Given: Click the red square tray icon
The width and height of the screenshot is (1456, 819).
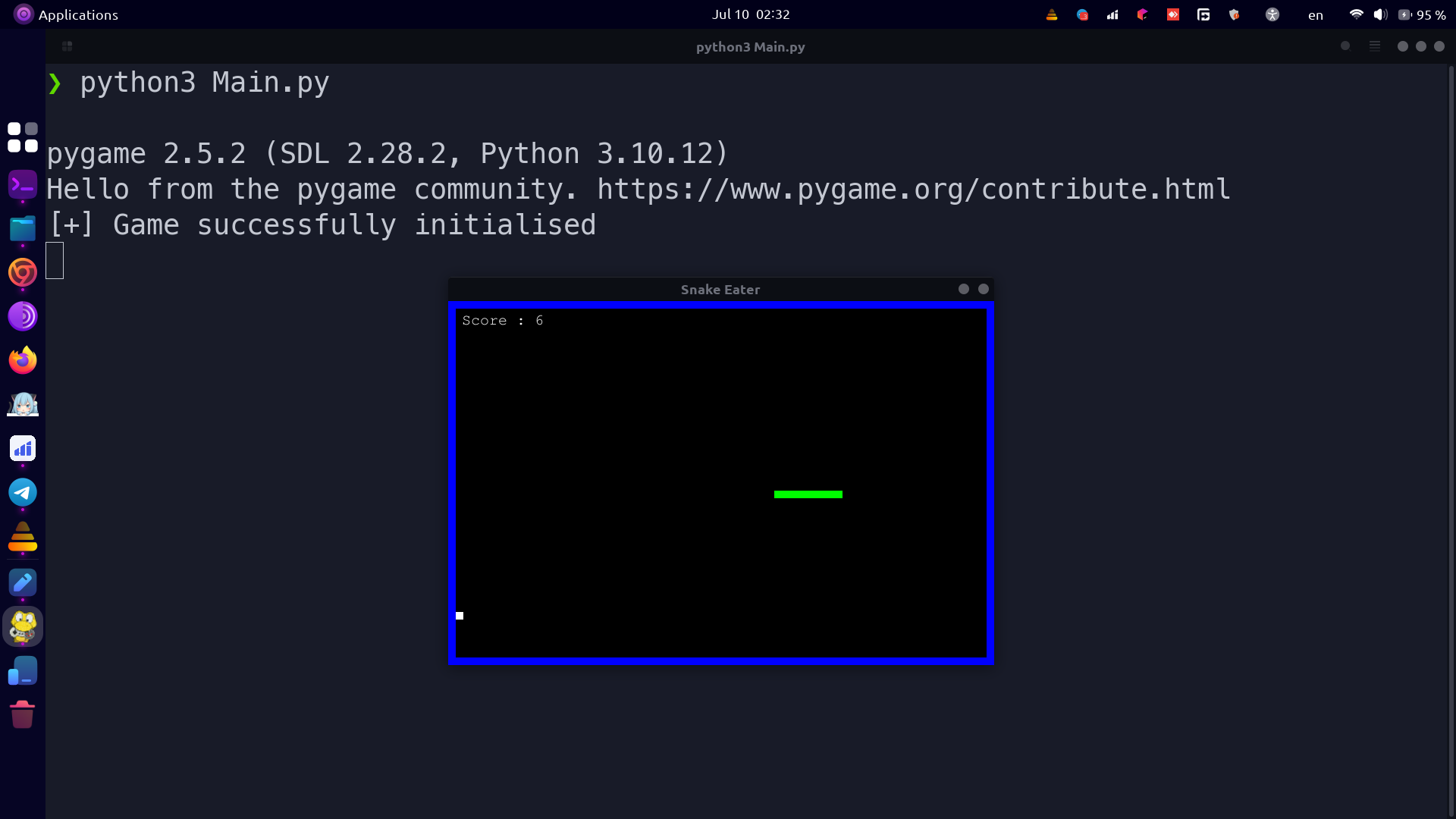Looking at the screenshot, I should pos(1173,14).
